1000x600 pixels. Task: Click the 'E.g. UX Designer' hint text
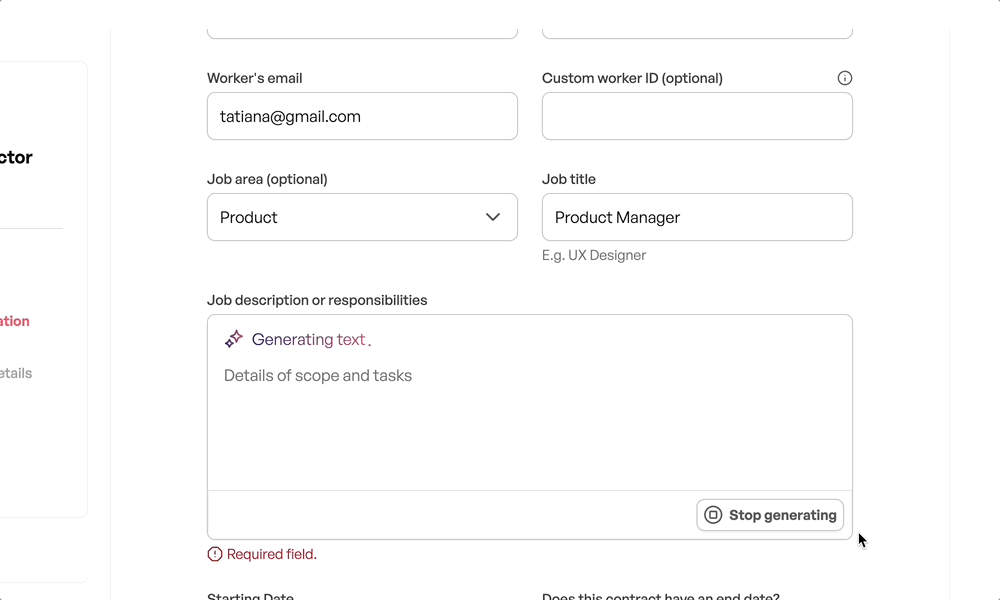(x=594, y=255)
